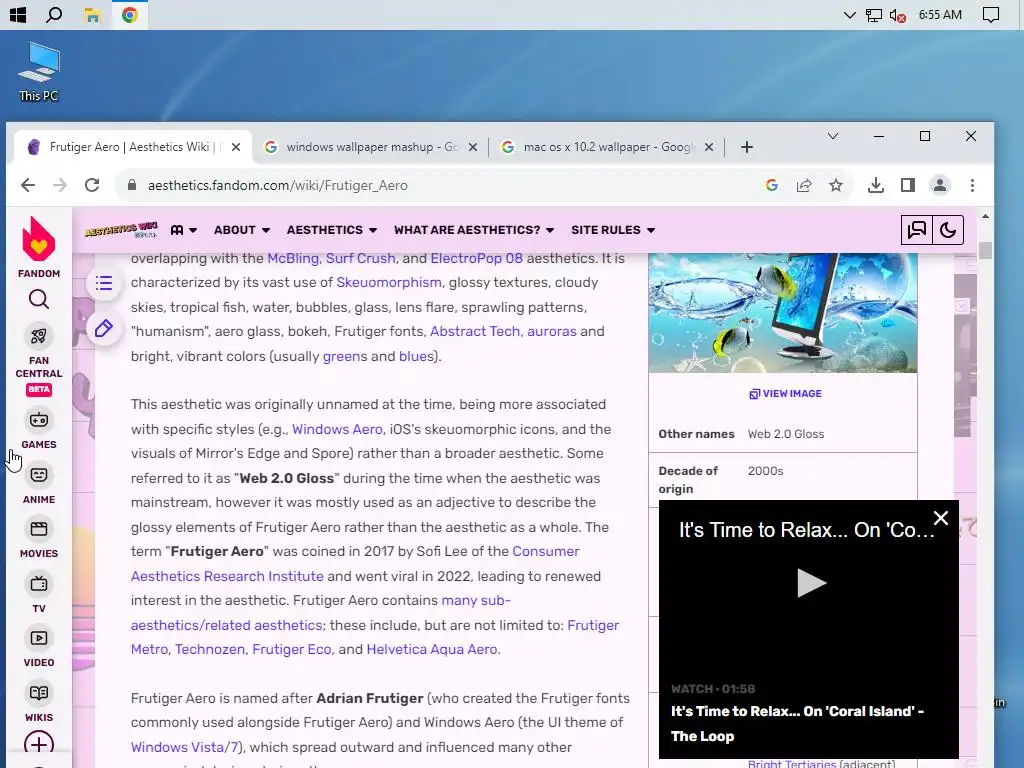1024x768 pixels.
Task: Follow the Windows Aero link
Action: [x=337, y=429]
